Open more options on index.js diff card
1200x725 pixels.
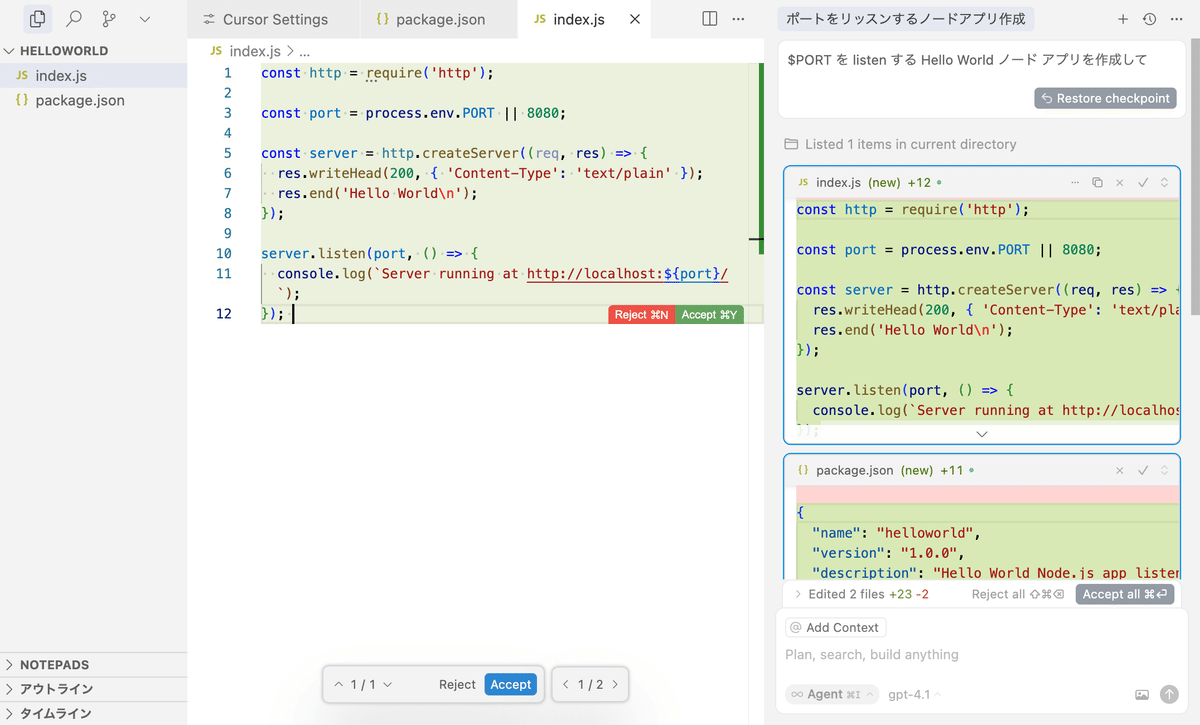[1075, 182]
